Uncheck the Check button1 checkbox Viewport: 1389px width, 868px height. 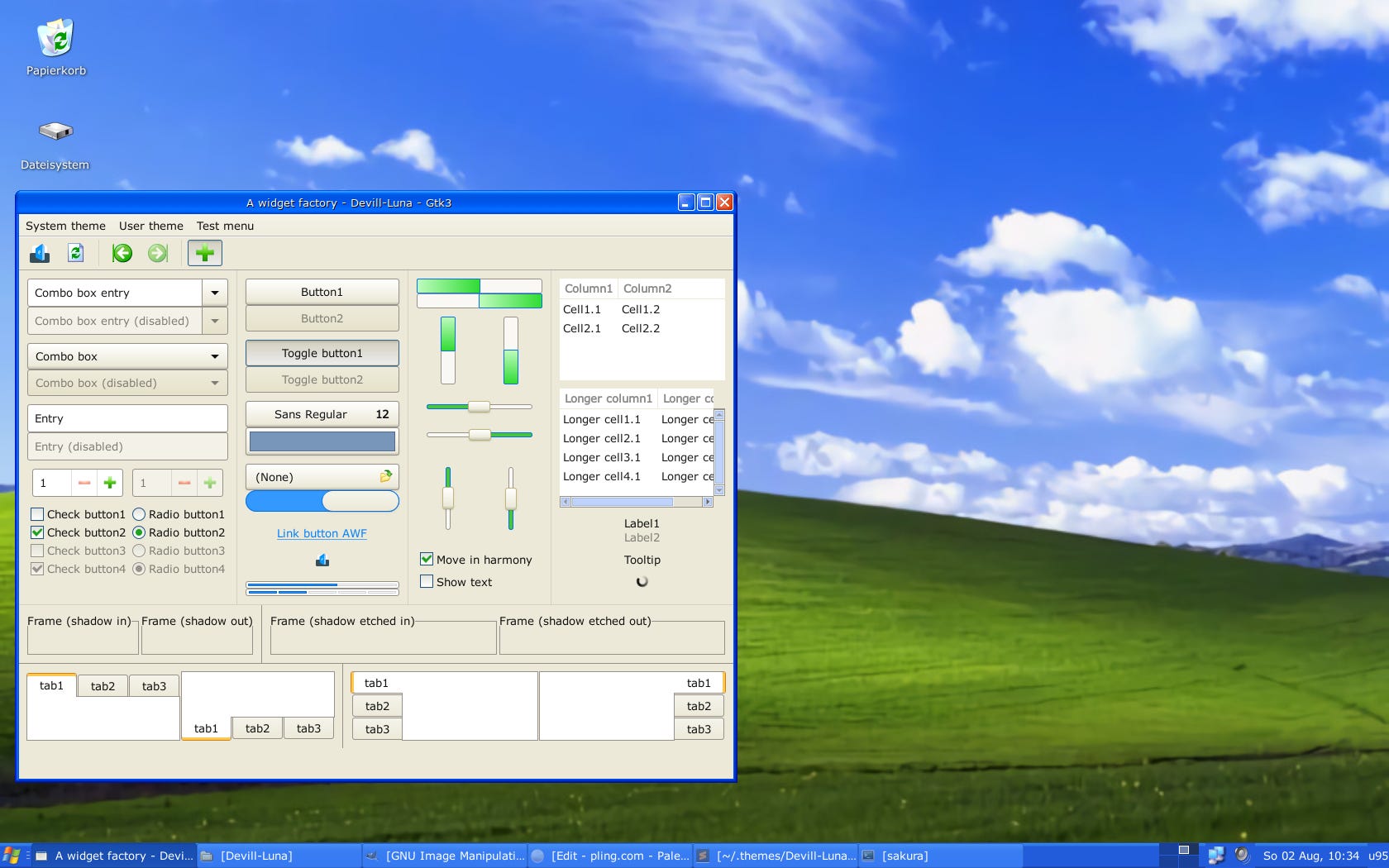tap(36, 513)
